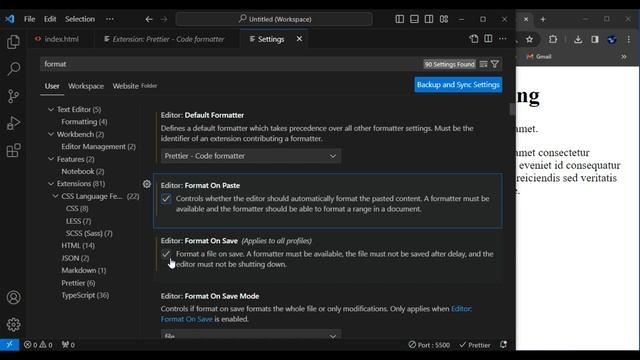Go forward with the right arrow
This screenshot has height=360, width=640.
164,19
